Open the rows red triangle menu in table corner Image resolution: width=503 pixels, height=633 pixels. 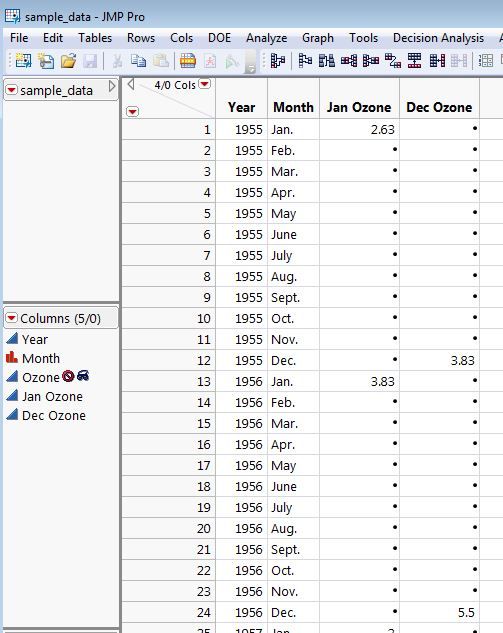[x=132, y=111]
